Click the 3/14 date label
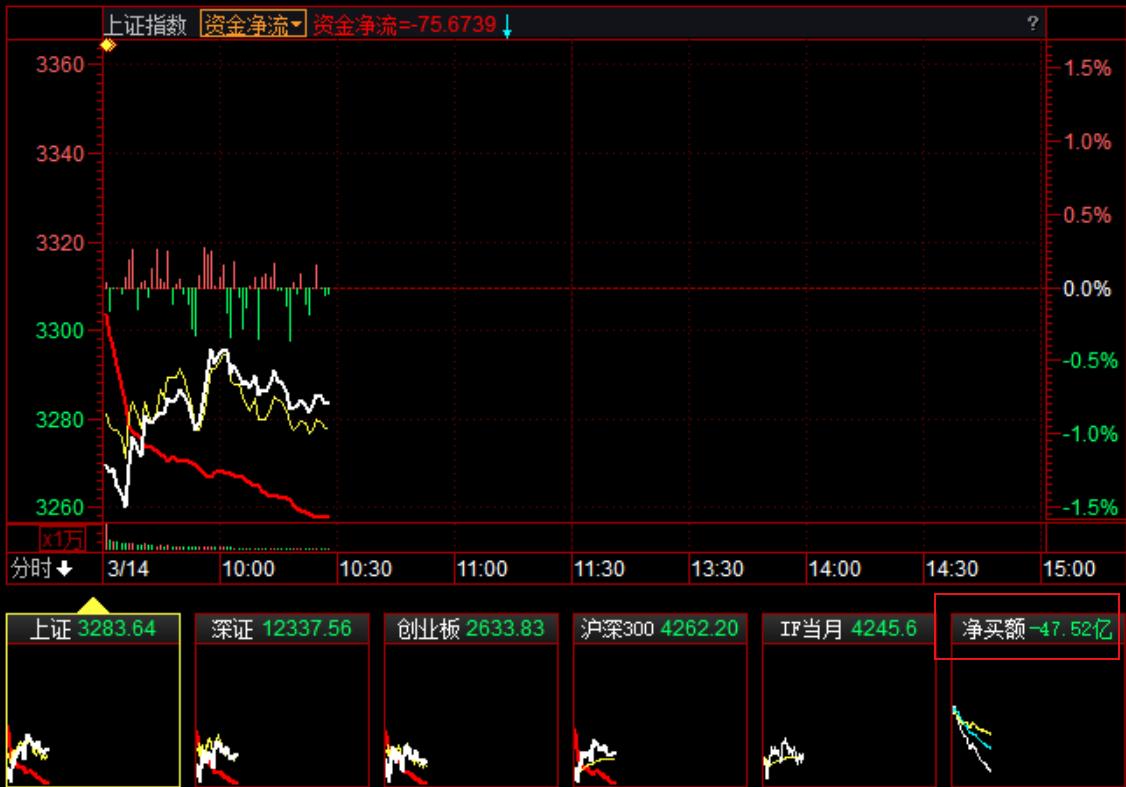1126x787 pixels. (x=127, y=569)
